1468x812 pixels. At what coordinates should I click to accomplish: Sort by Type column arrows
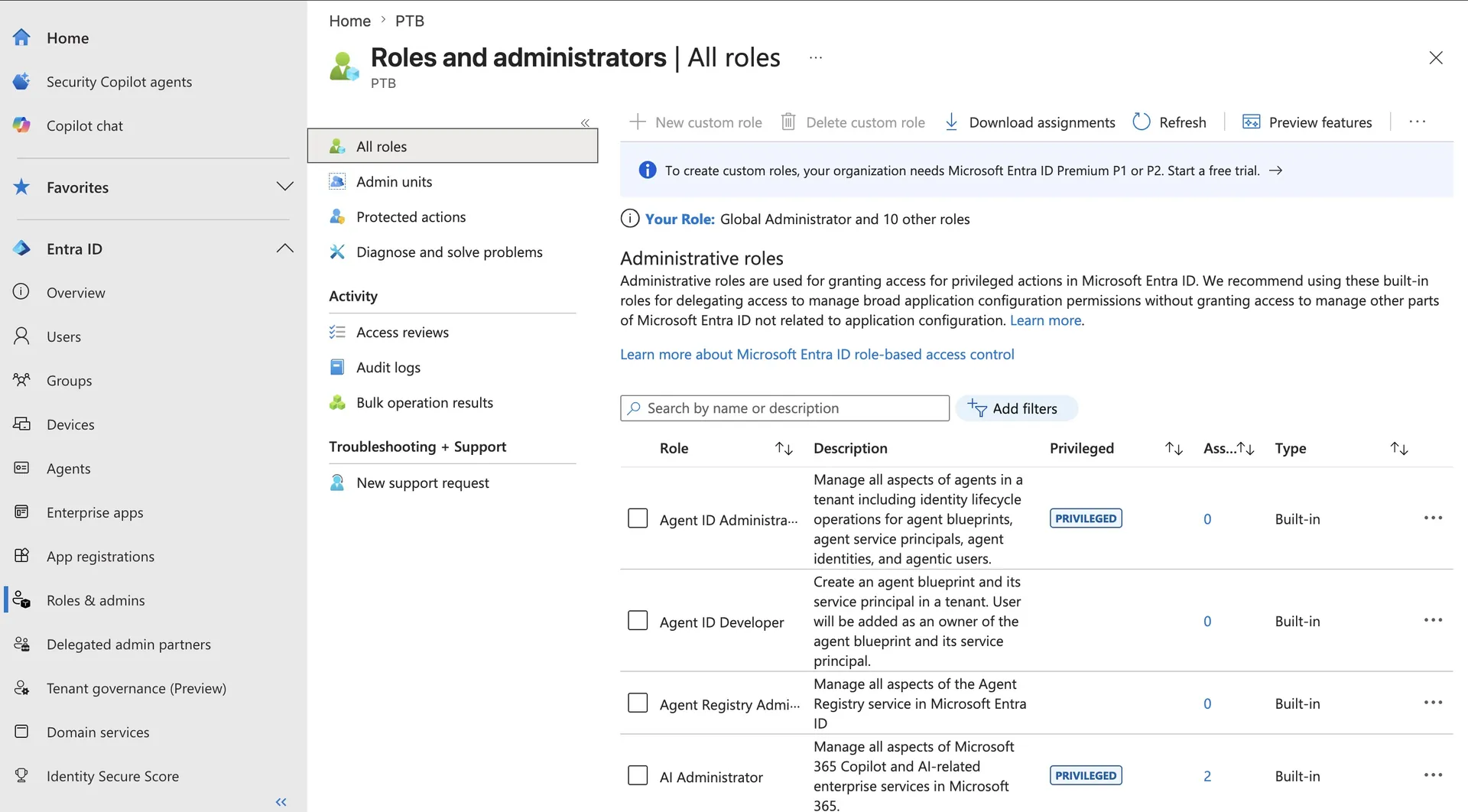1399,448
